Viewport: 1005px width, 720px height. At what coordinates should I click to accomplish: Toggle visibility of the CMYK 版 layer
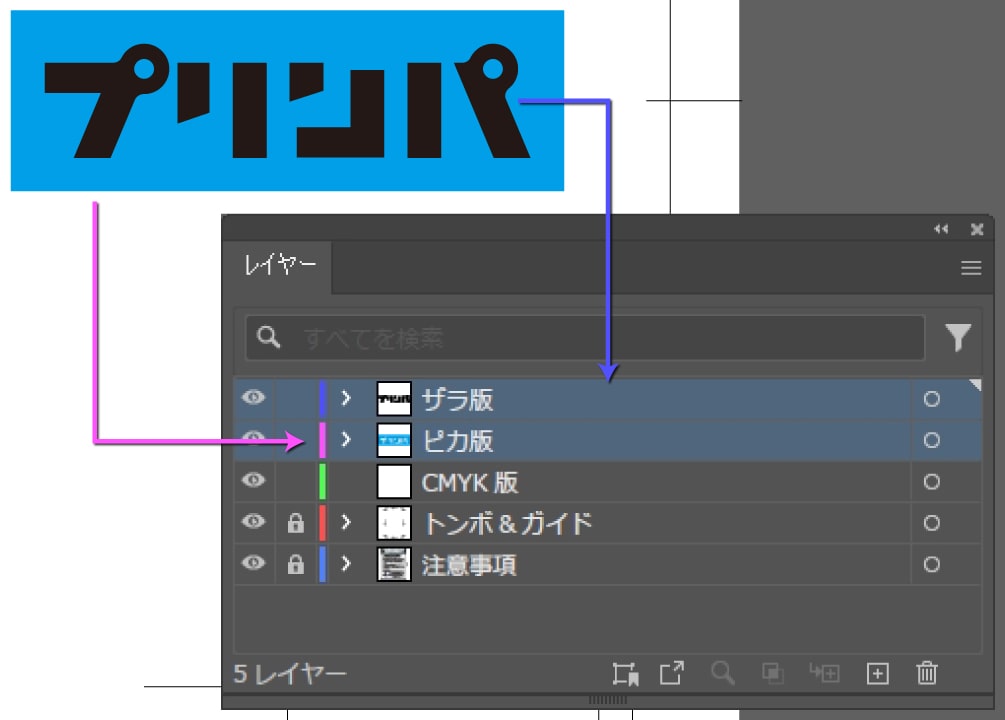coord(254,481)
